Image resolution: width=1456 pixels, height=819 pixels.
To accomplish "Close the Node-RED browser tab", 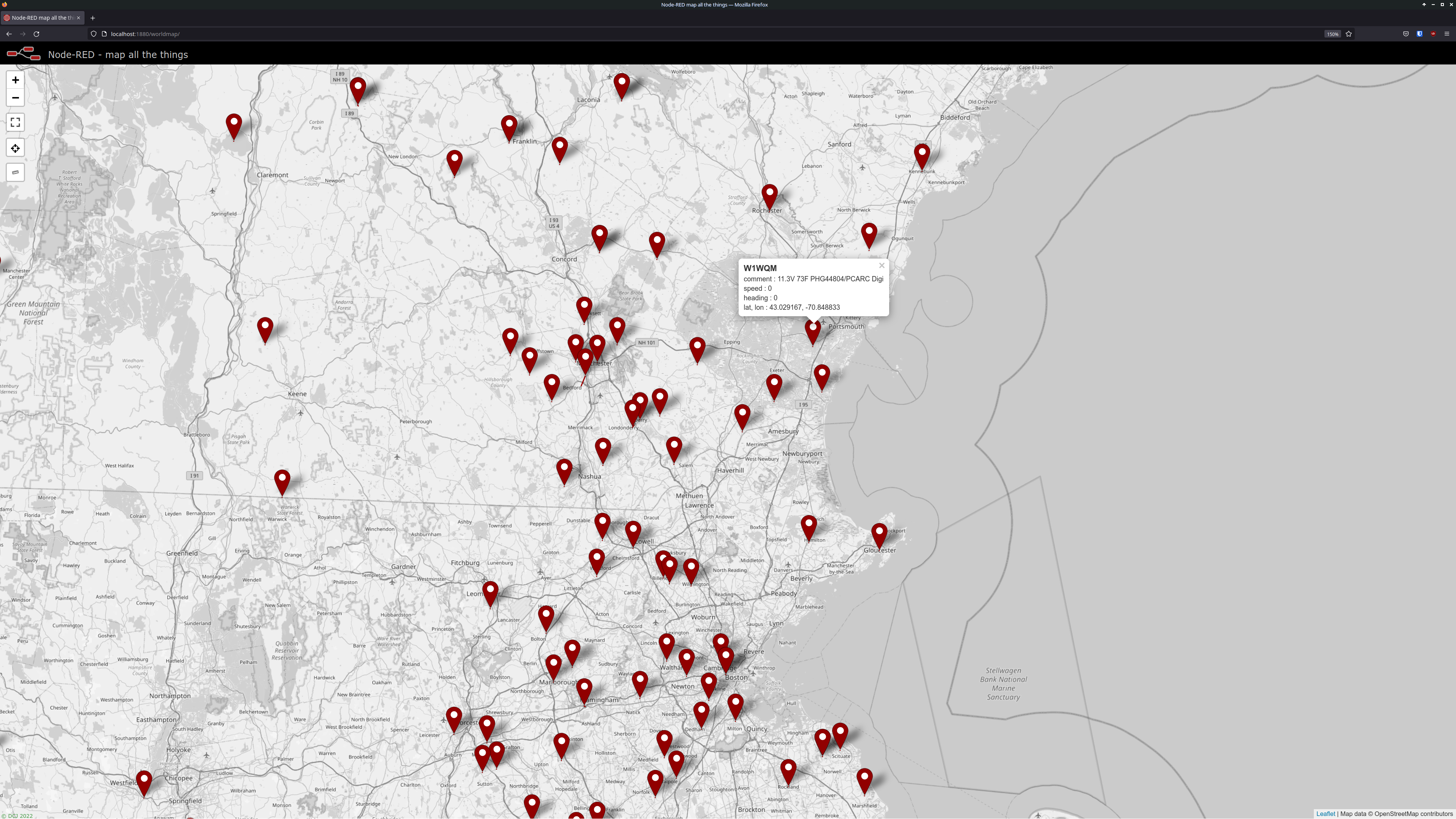I will click(x=78, y=18).
